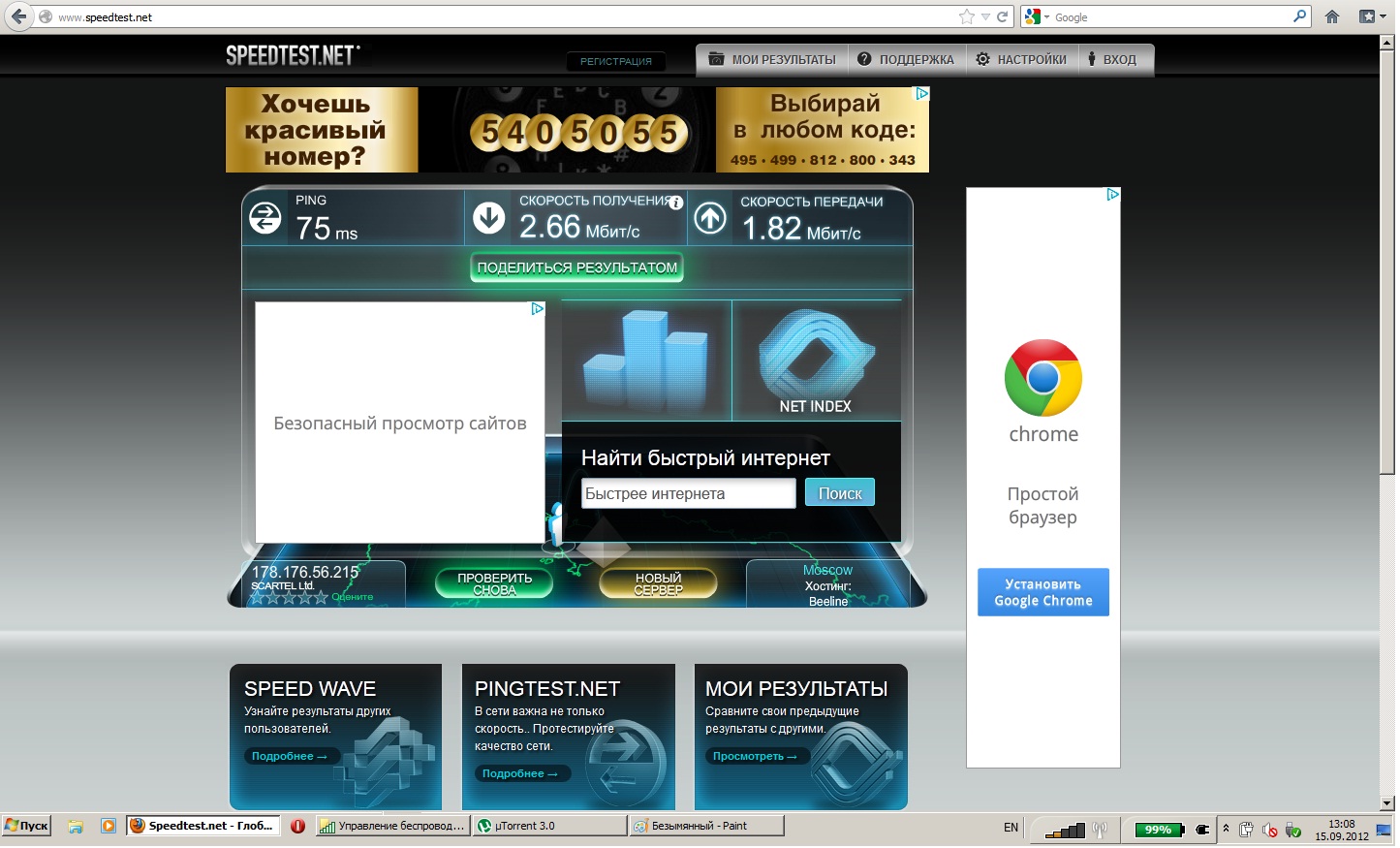
Task: Click the search magnifier icon in toolbar
Action: pos(1300,16)
